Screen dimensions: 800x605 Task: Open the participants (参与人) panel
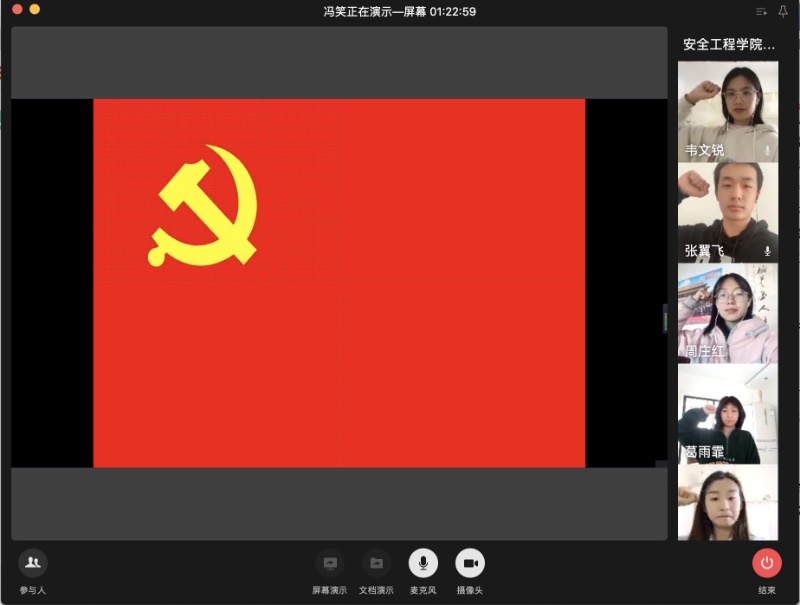pos(33,563)
